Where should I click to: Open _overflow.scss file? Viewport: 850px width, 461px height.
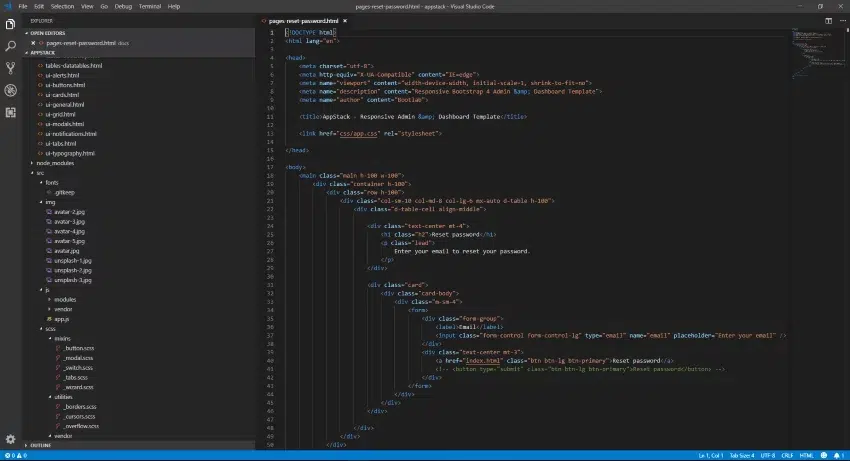(80, 426)
